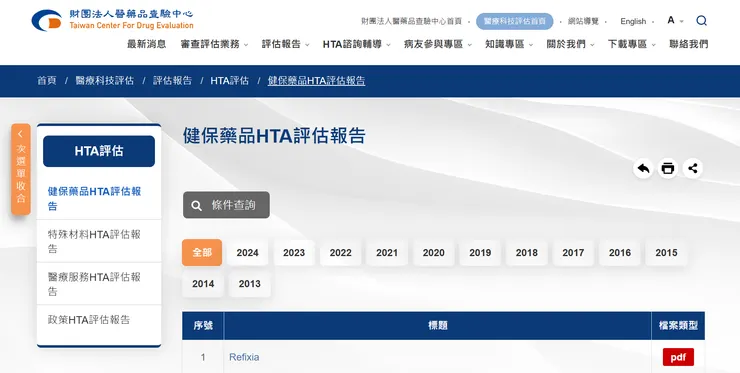Click the 檔案類型 column header
The height and width of the screenshot is (373, 740).
(x=678, y=325)
